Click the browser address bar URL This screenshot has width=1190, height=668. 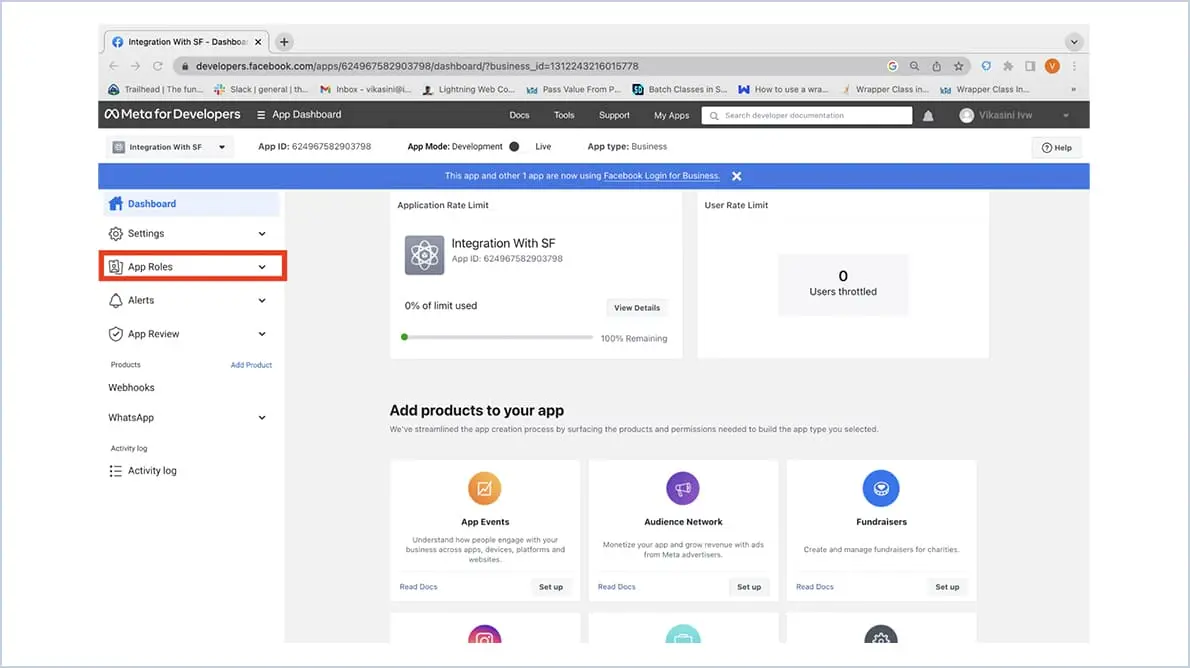click(x=417, y=66)
